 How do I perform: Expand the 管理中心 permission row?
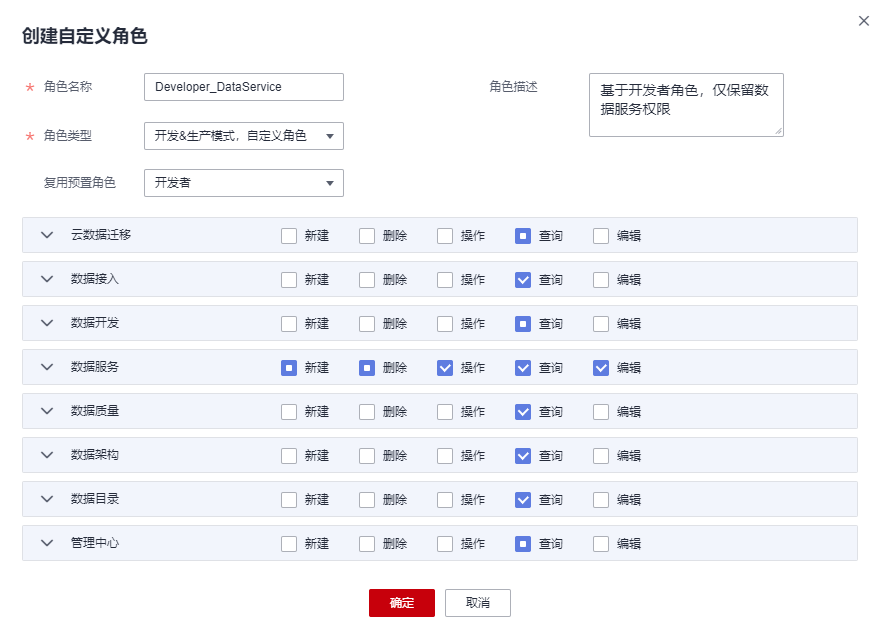(47, 544)
